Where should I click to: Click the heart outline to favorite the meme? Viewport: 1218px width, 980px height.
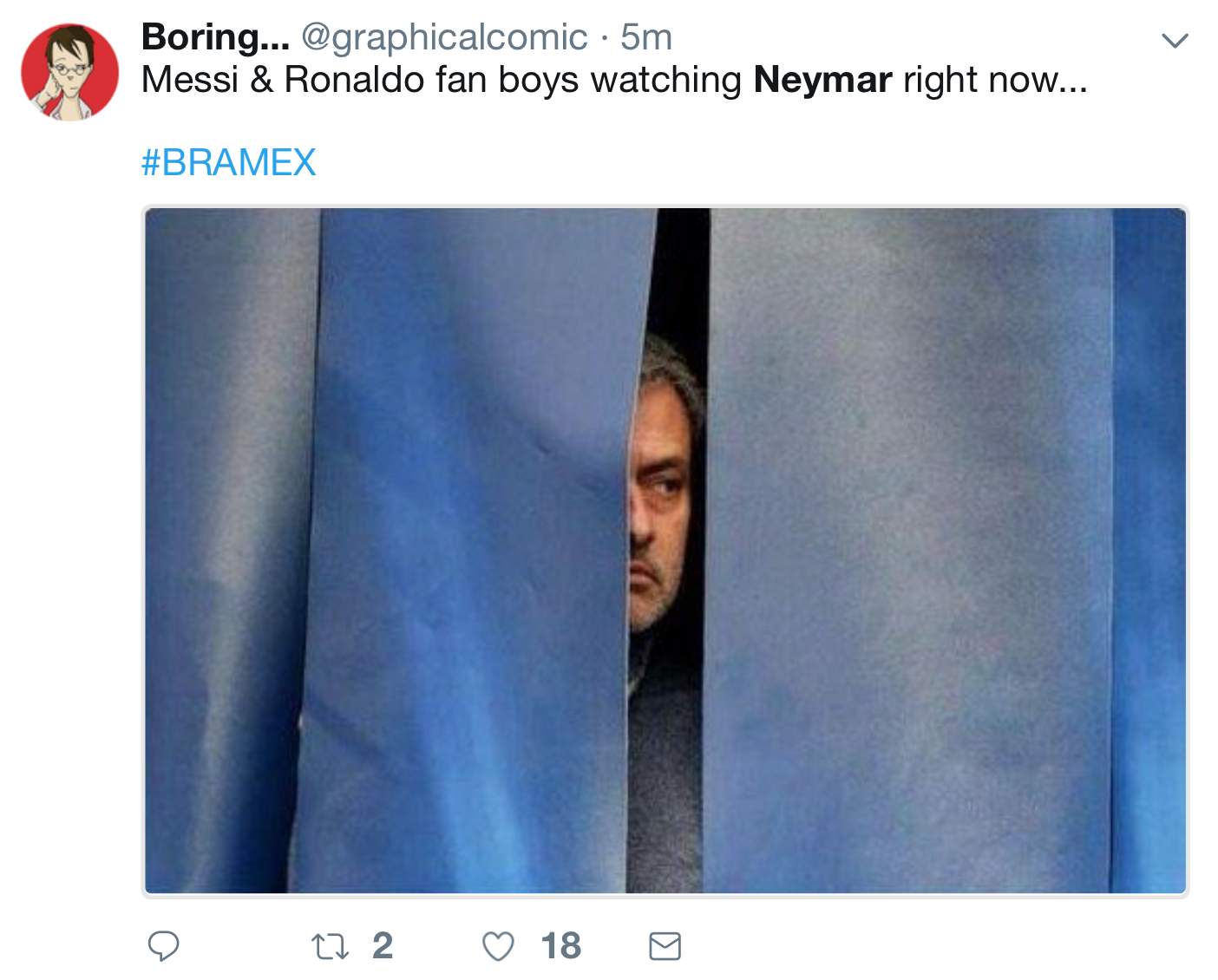[496, 948]
